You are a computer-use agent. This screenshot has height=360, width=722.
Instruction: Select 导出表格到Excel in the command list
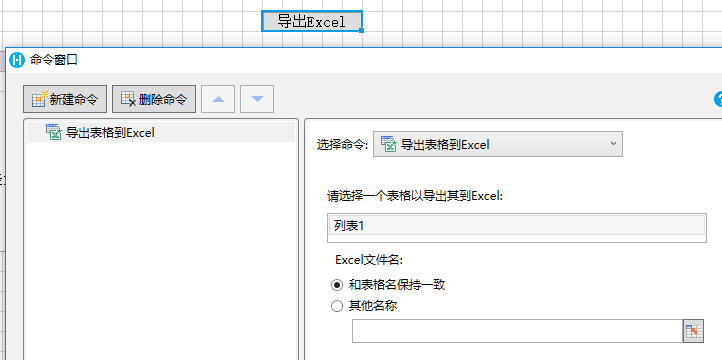pyautogui.click(x=161, y=133)
